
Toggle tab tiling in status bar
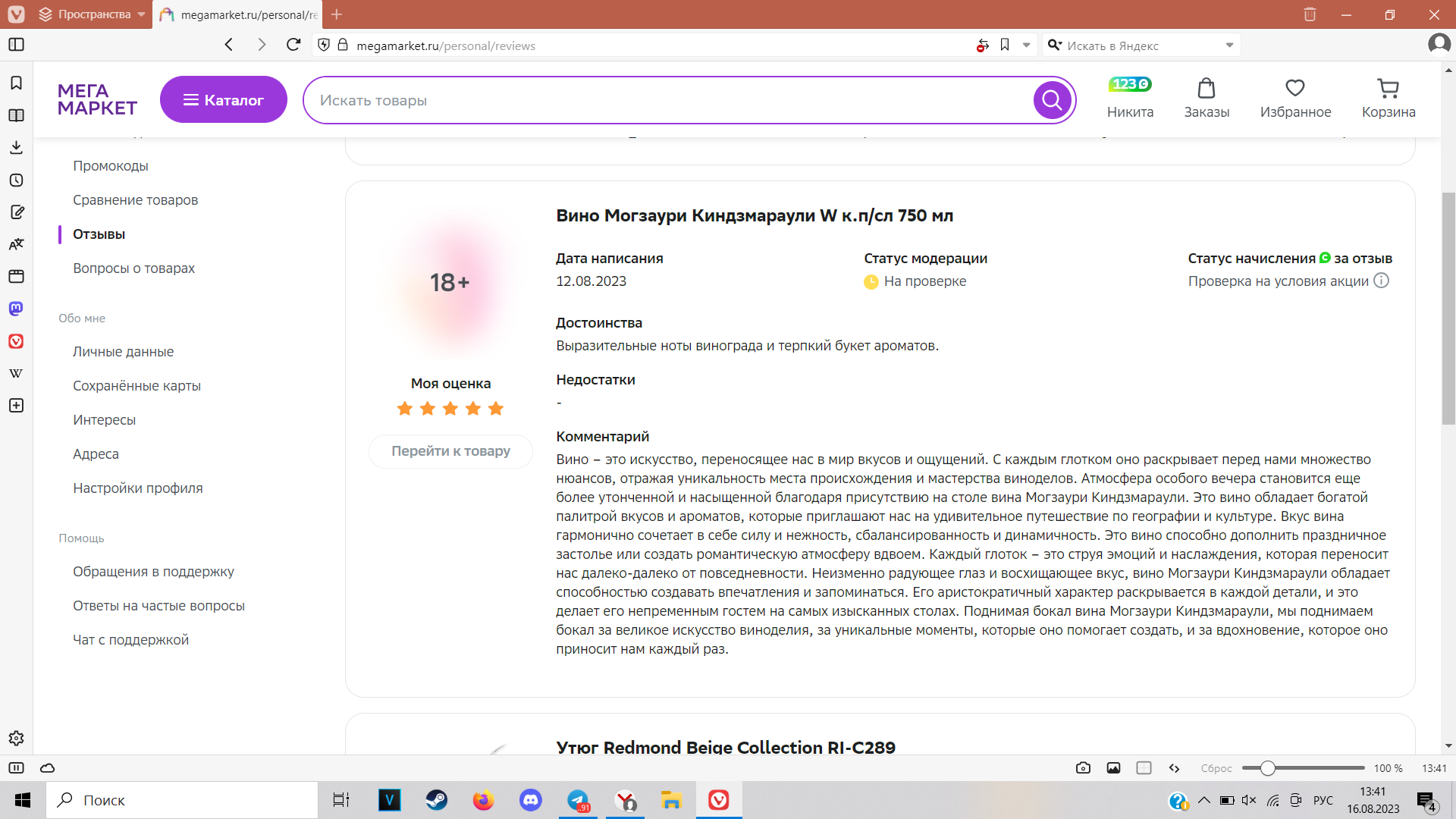pos(1144,768)
